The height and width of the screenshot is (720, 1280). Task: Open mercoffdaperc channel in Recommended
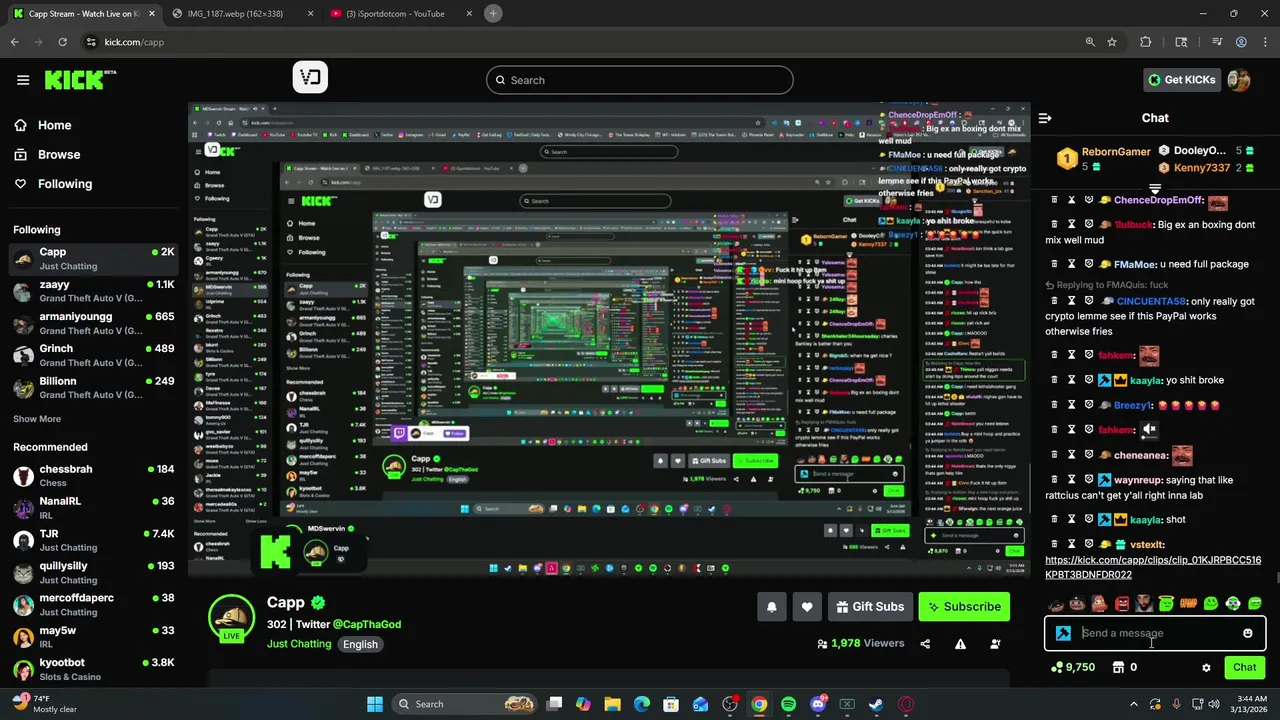93,604
